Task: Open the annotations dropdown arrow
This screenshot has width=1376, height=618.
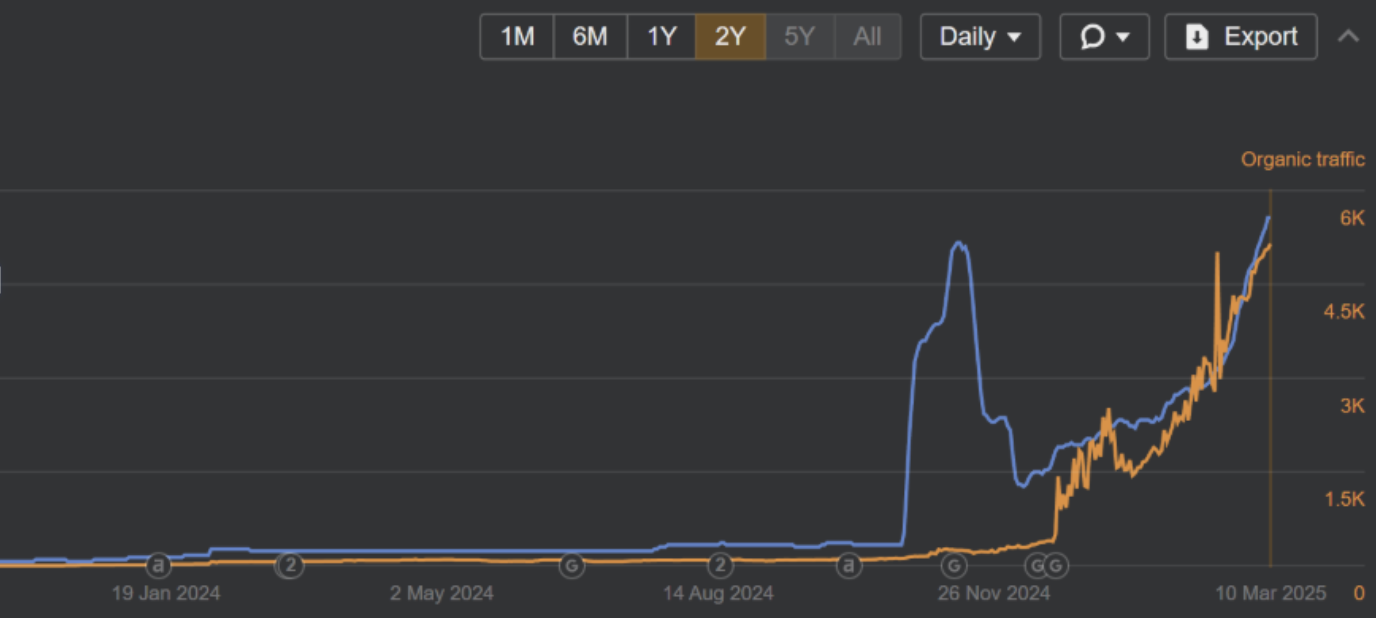Action: (x=1121, y=36)
